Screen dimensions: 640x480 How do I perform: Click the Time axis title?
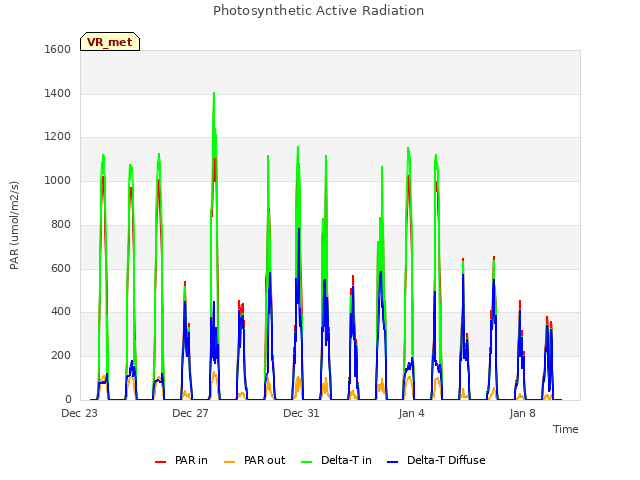(x=566, y=429)
